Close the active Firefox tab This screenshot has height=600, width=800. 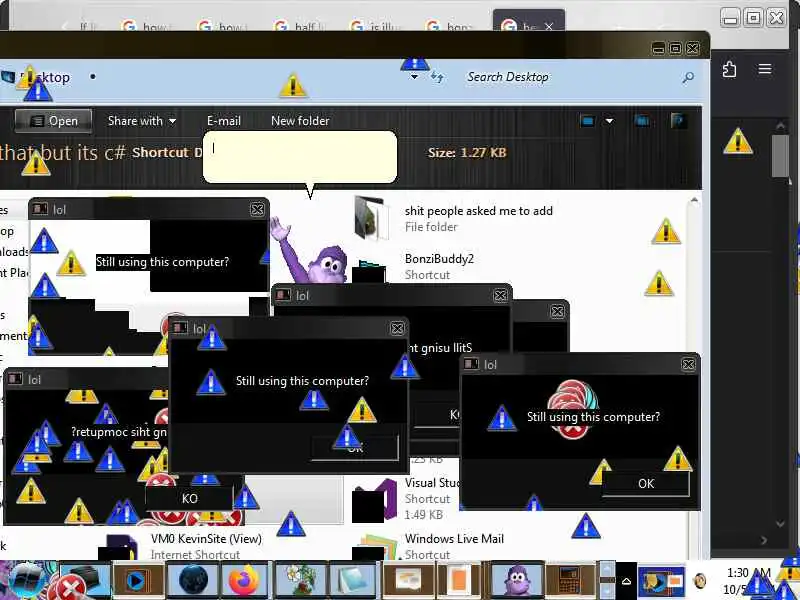tap(548, 27)
